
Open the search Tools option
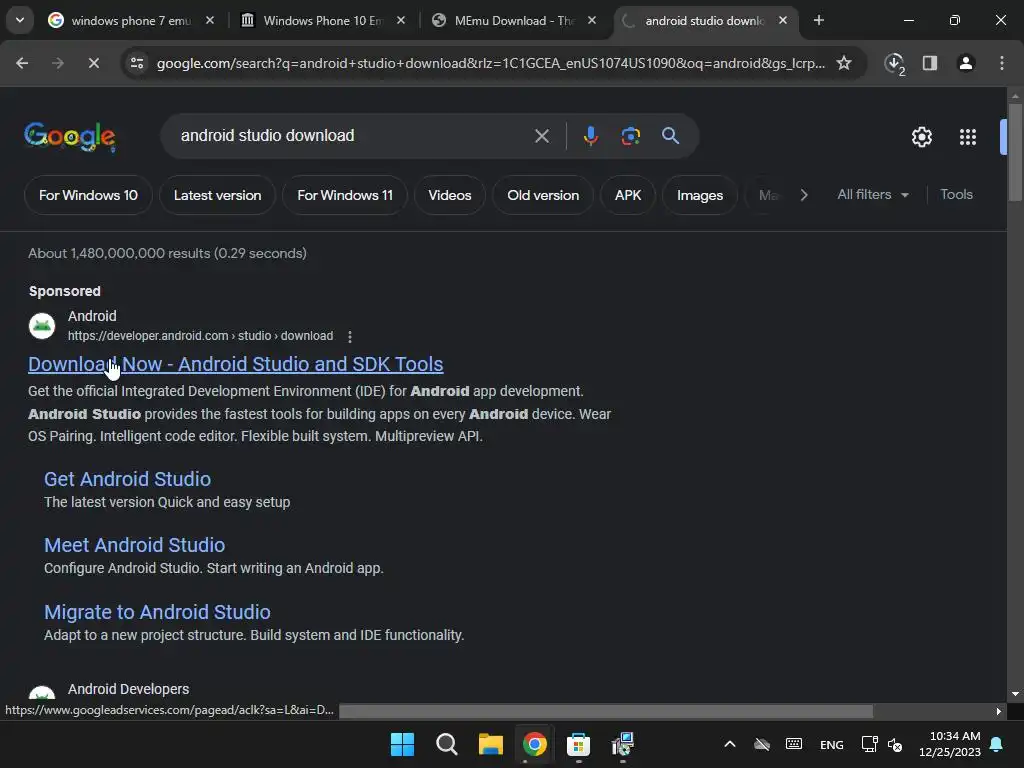point(956,195)
